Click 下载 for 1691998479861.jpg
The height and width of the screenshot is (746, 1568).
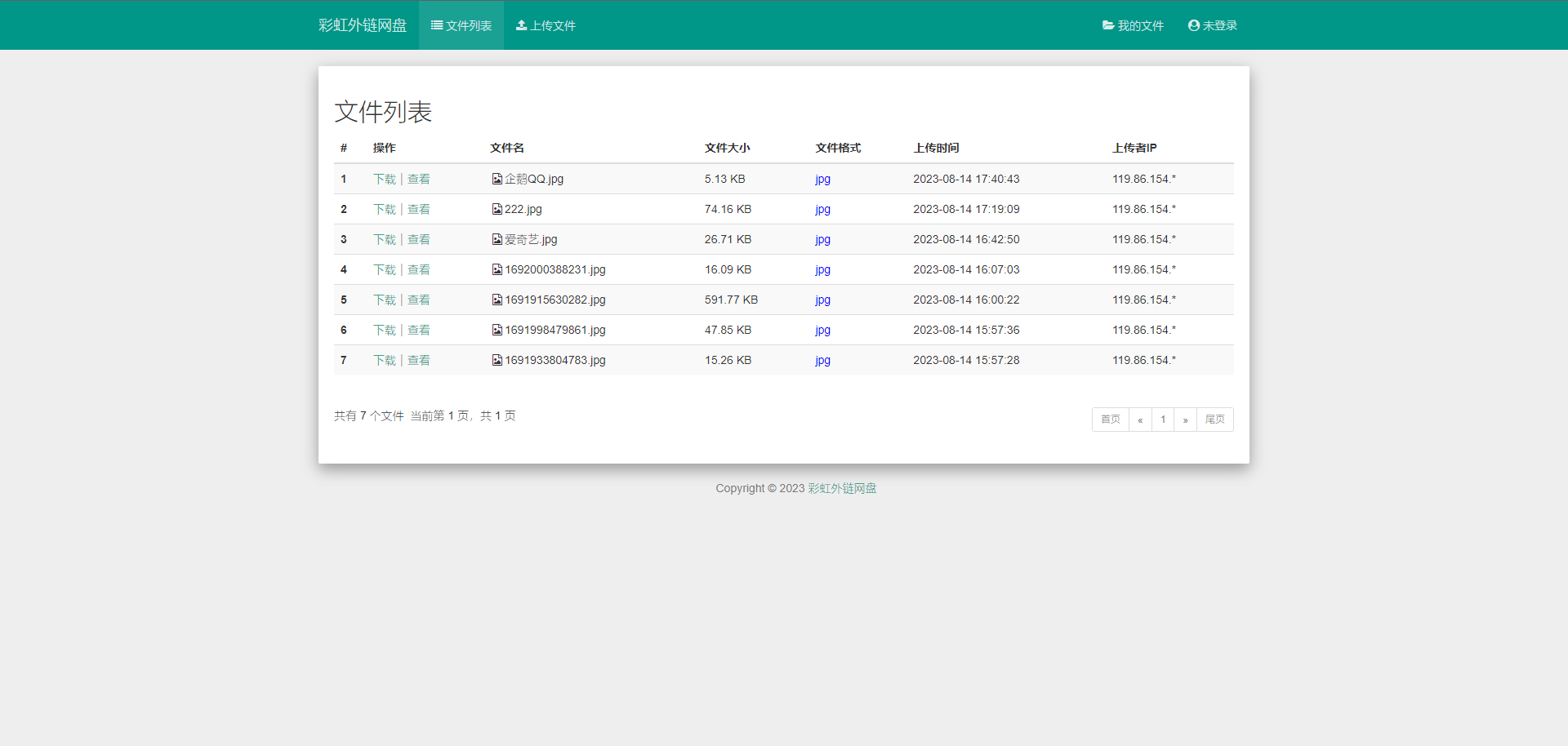pos(385,330)
